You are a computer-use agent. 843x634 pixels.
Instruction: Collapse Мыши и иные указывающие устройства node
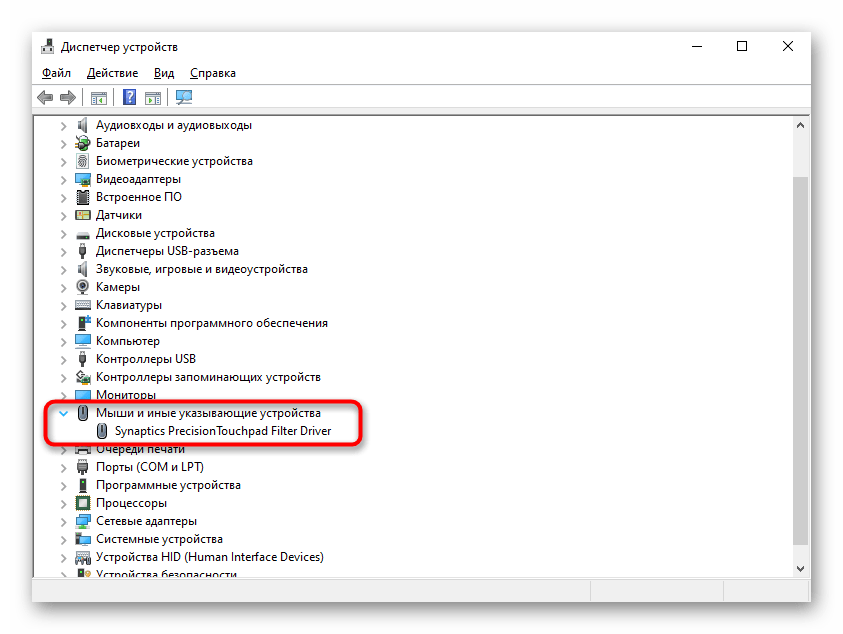[63, 414]
